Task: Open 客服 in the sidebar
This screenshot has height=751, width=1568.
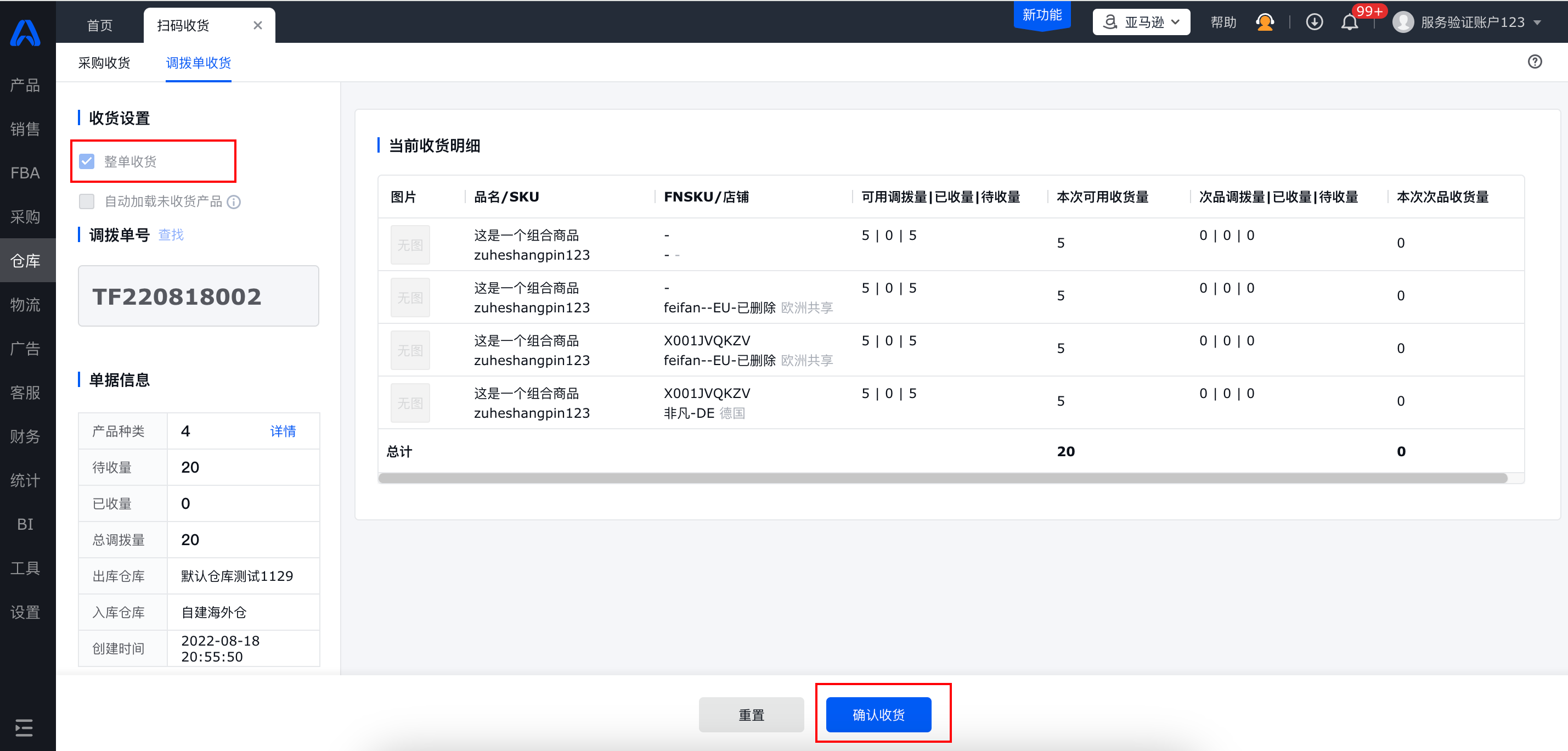Action: (x=25, y=393)
